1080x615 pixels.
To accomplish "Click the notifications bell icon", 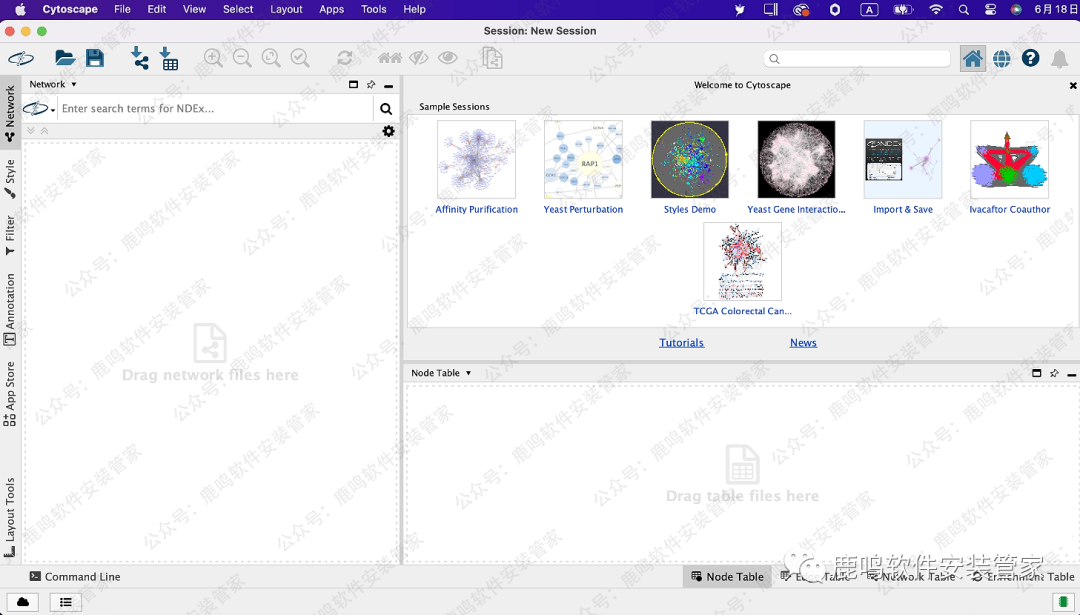I will point(1059,59).
